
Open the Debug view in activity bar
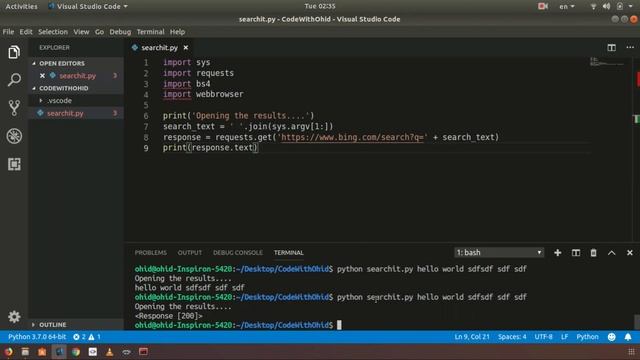14,136
